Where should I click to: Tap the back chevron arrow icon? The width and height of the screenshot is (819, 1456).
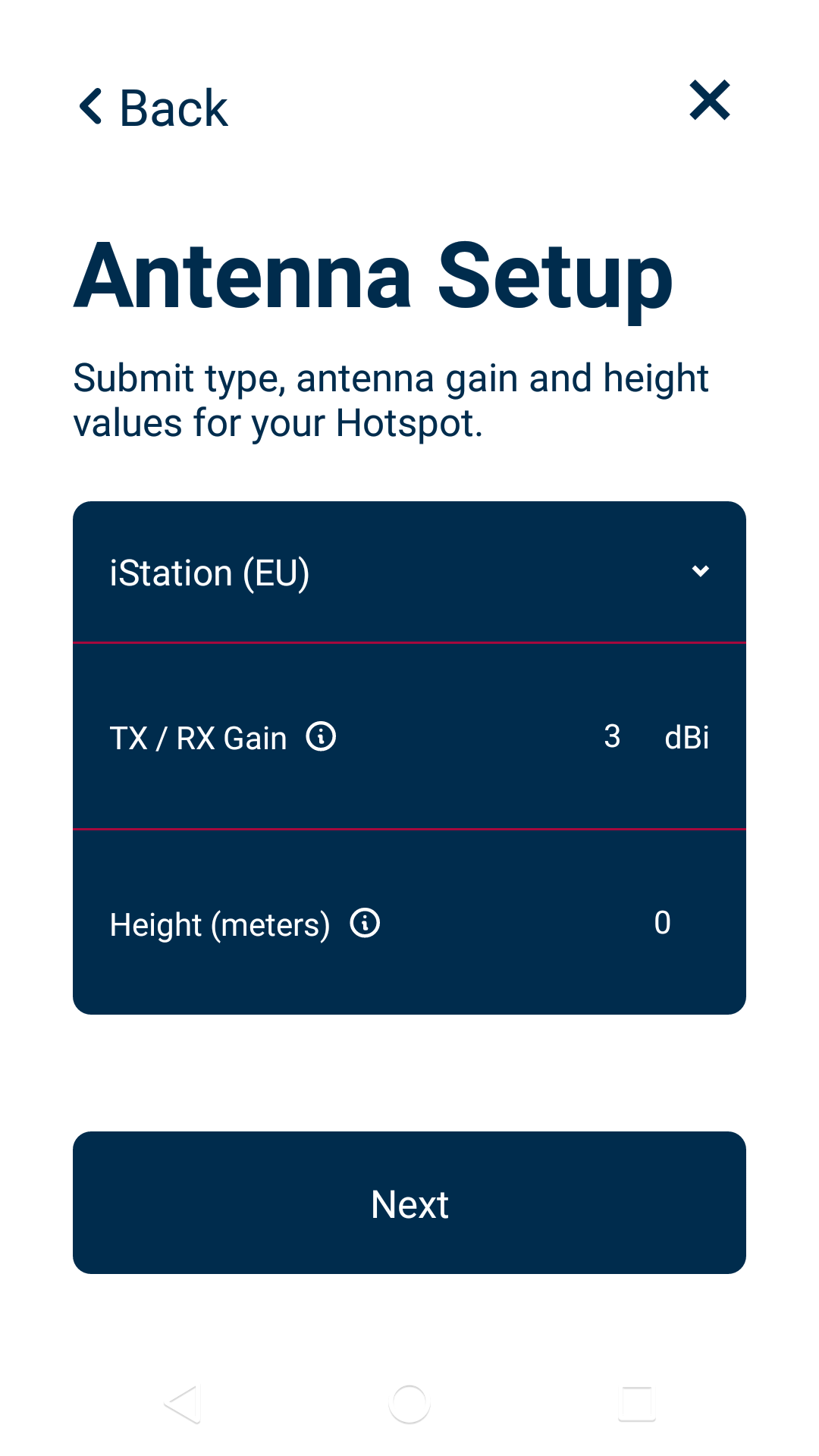(91, 106)
